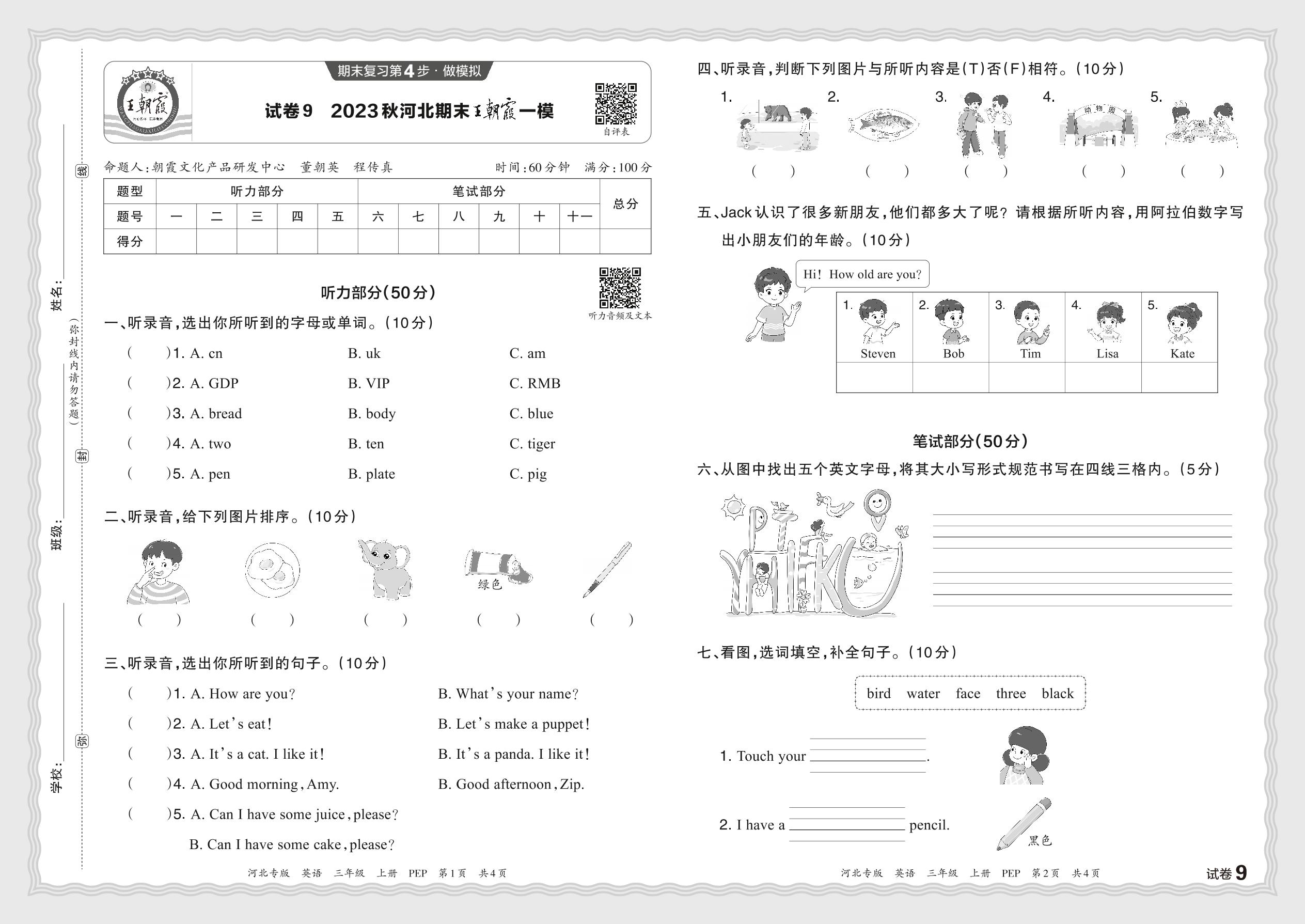The image size is (1305, 924).
Task: Click the empty age cell under Steven
Action: [x=874, y=377]
